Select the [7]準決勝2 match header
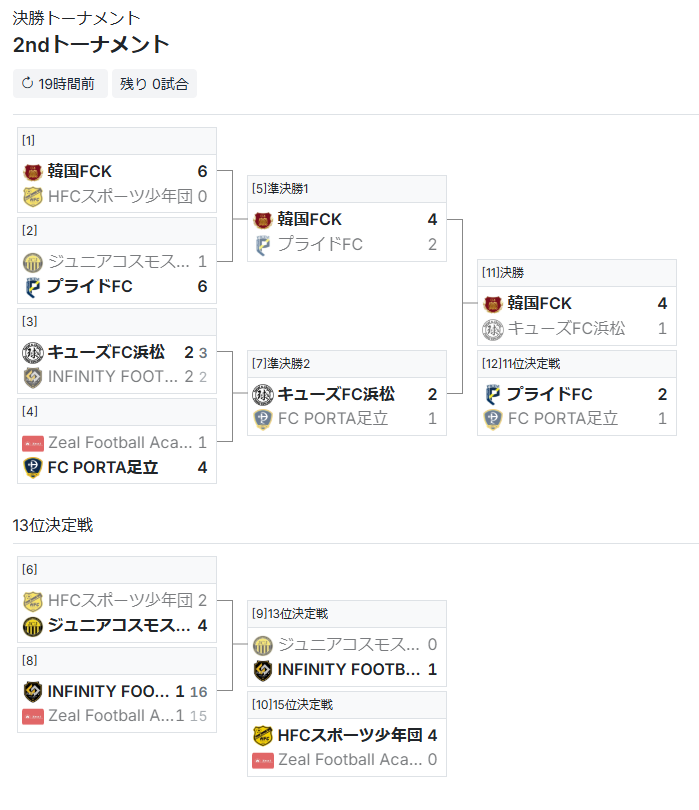The width and height of the screenshot is (699, 810). [347, 364]
